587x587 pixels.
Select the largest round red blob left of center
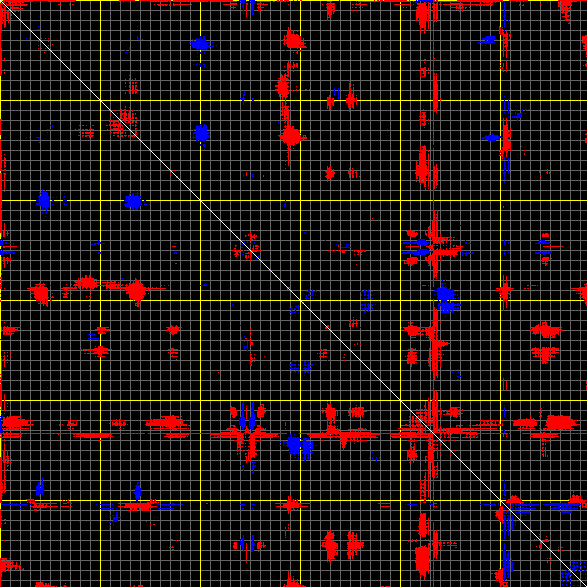coord(136,290)
